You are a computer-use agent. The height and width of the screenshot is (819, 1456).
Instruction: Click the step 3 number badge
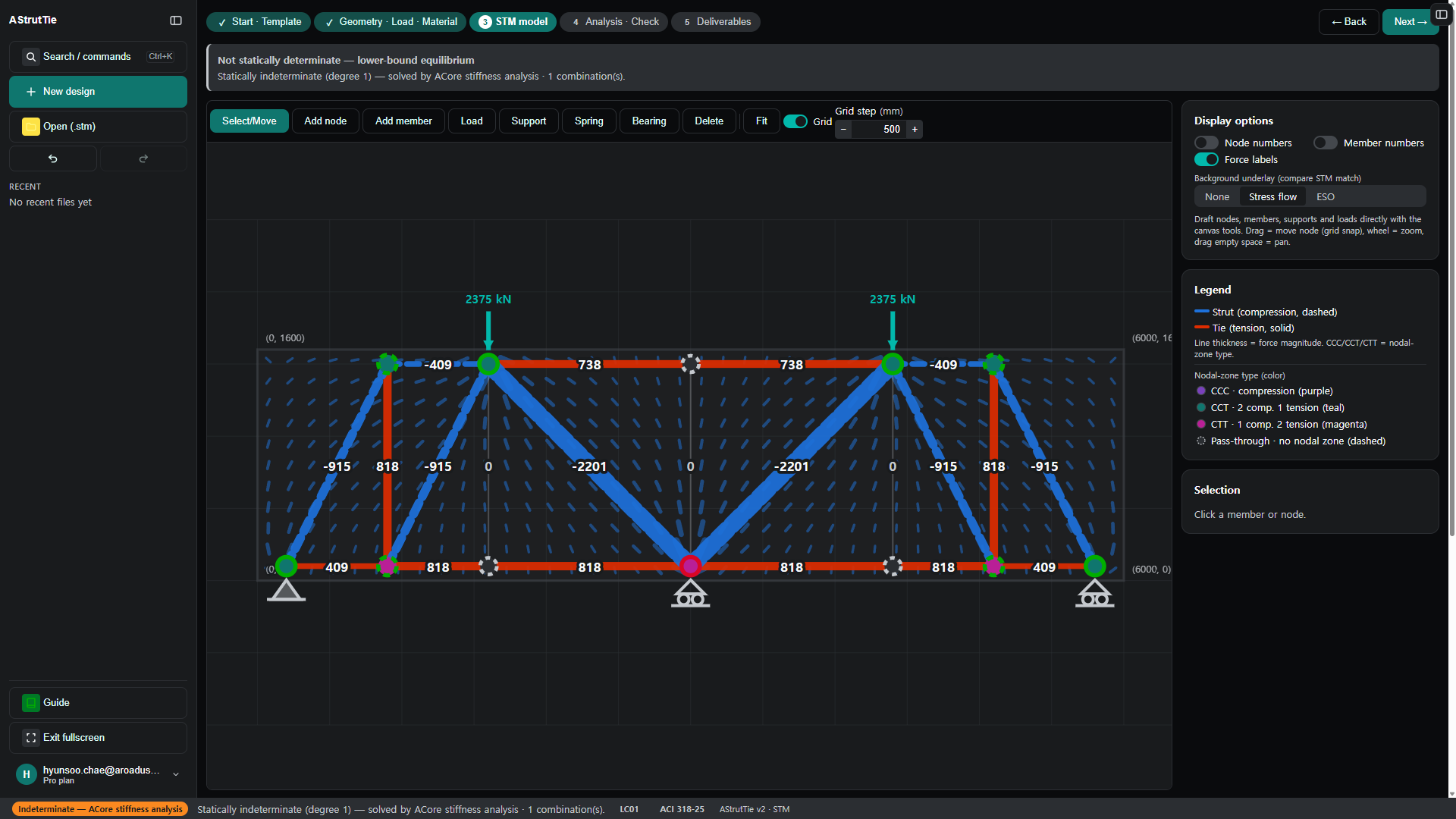[x=485, y=22]
